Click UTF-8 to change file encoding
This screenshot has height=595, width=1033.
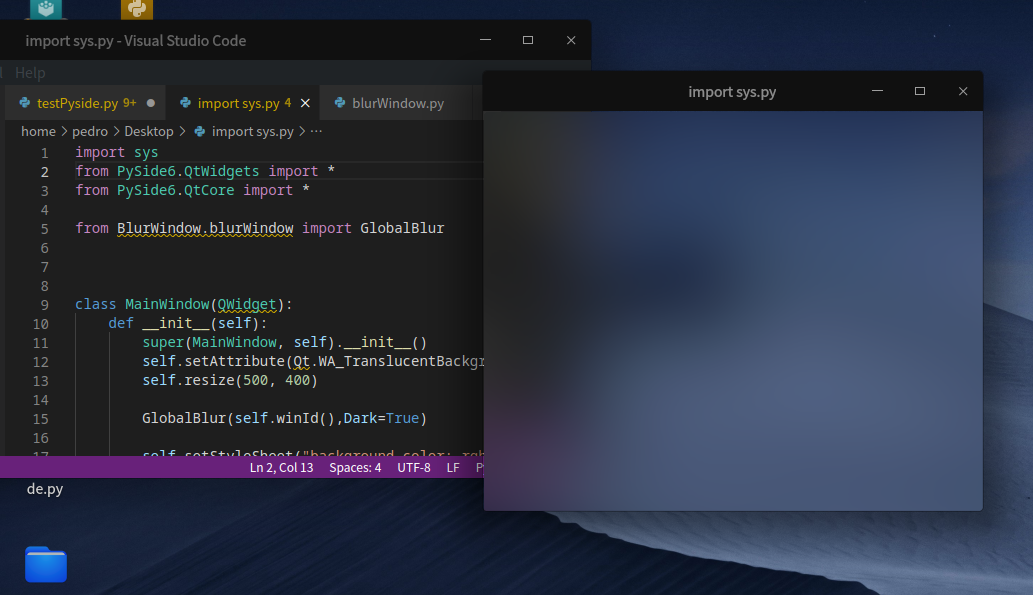tap(414, 467)
